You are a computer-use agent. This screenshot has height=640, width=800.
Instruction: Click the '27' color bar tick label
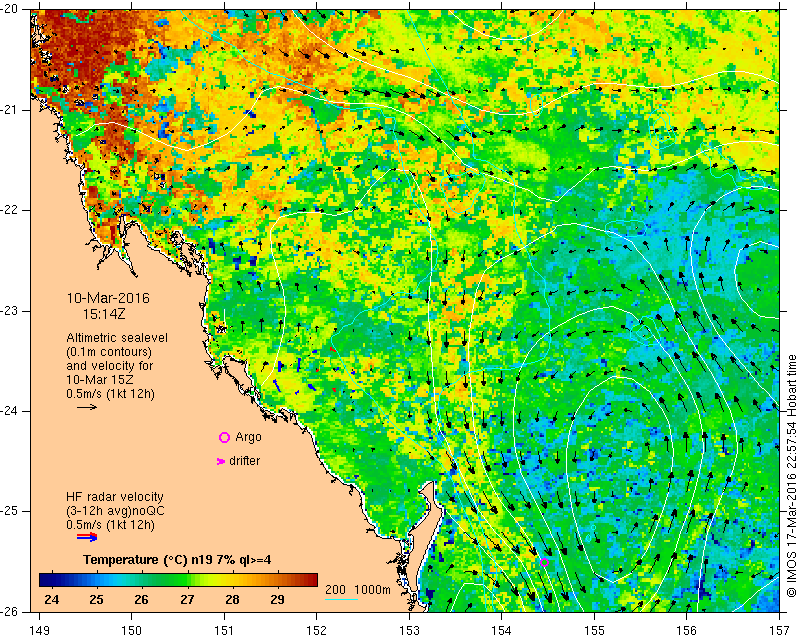(187, 599)
